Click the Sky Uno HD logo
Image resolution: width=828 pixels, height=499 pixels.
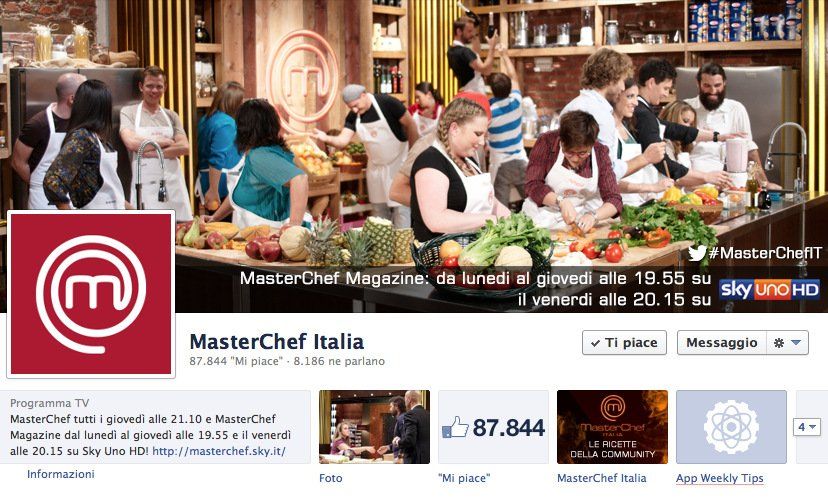click(x=769, y=289)
